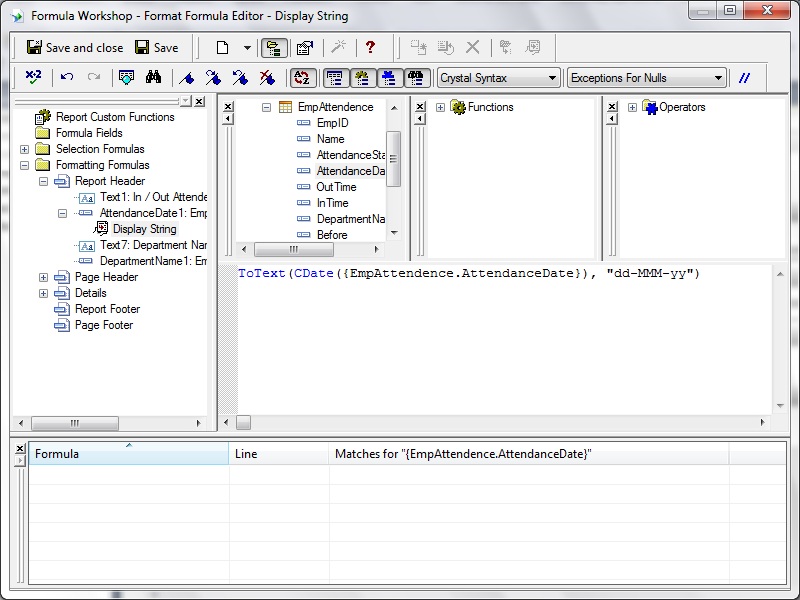Toggle the Find Results pane button

417,78
